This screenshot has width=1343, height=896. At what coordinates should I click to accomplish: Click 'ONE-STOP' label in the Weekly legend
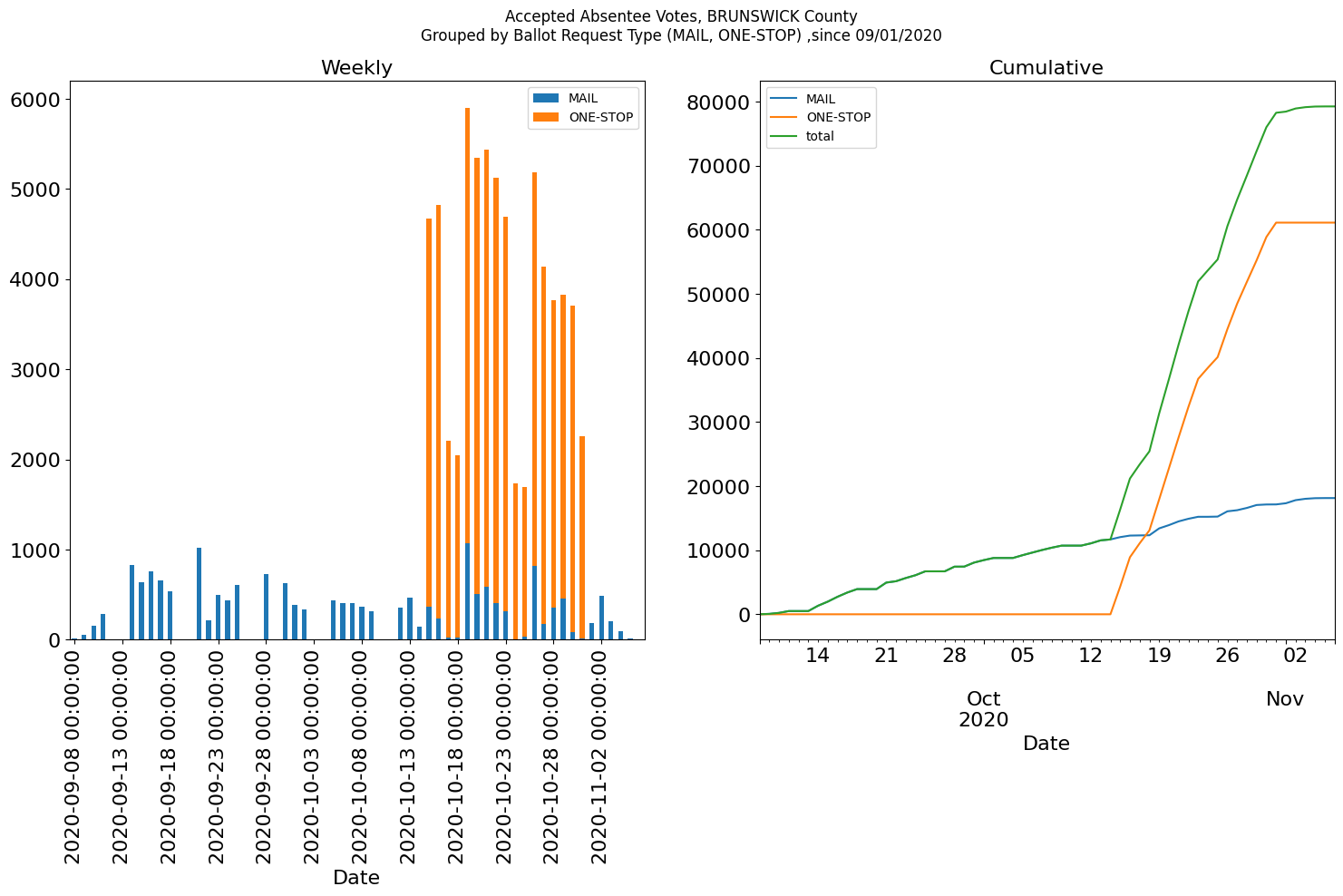[x=600, y=117]
